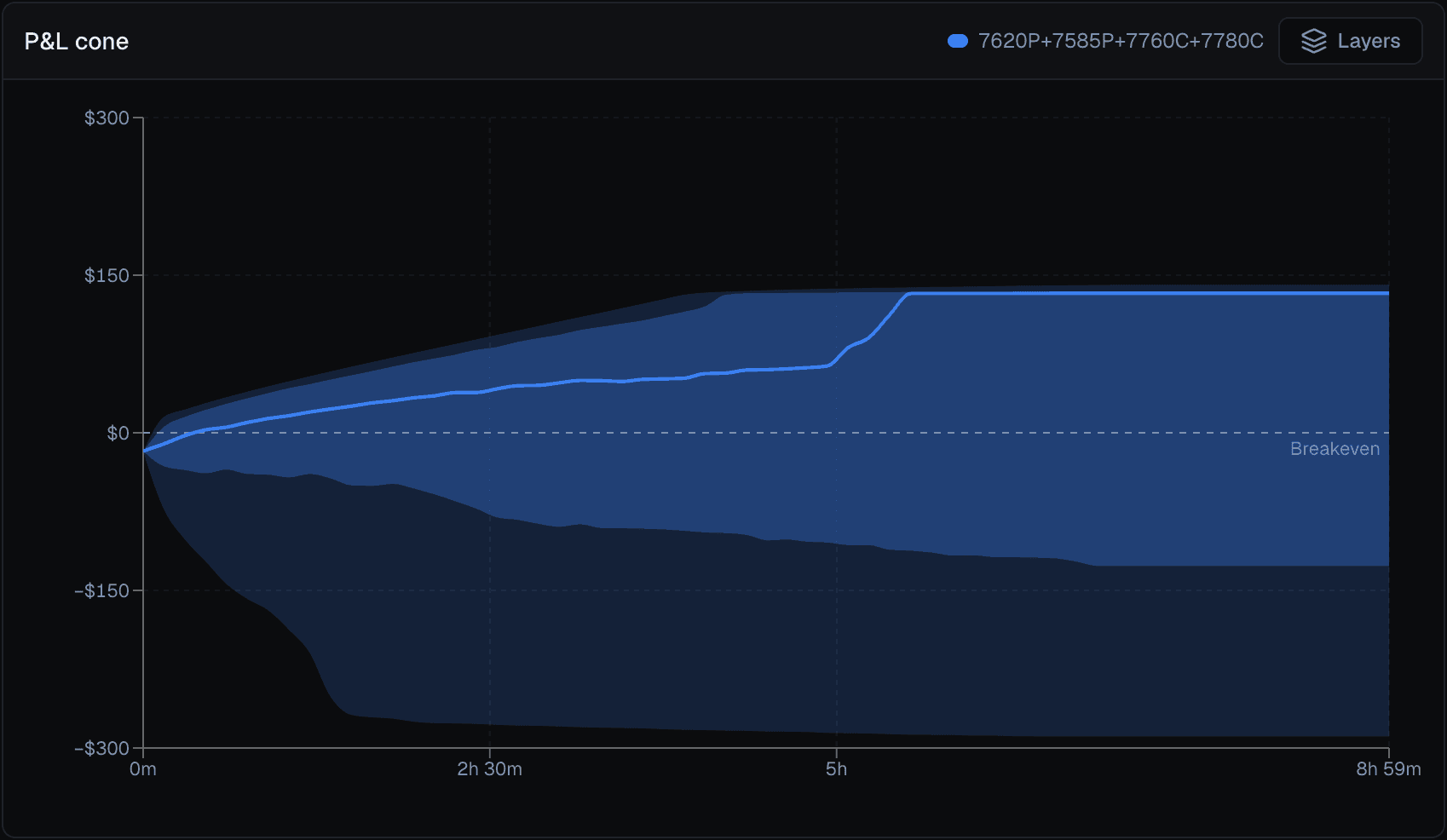Click the '2h 30m' x-axis label
Image resolution: width=1447 pixels, height=840 pixels.
(x=490, y=769)
